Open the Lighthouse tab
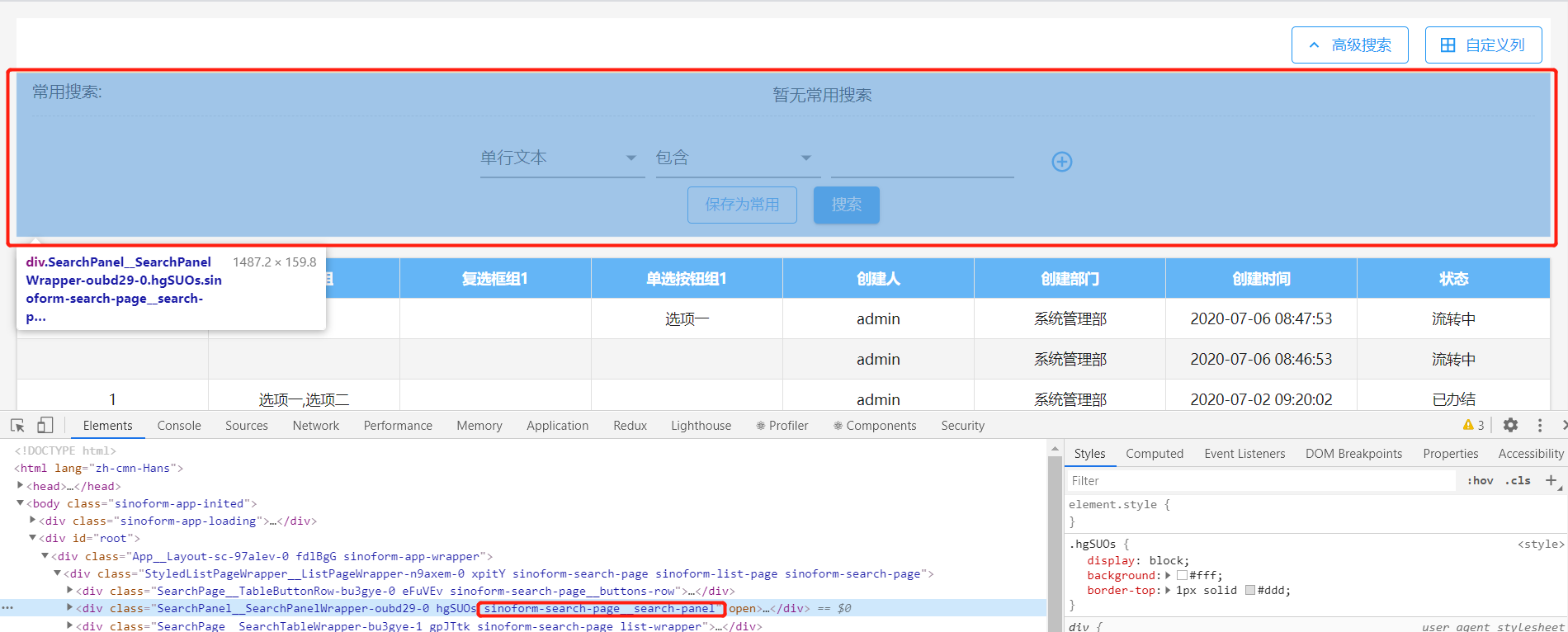The width and height of the screenshot is (1568, 632). [701, 426]
